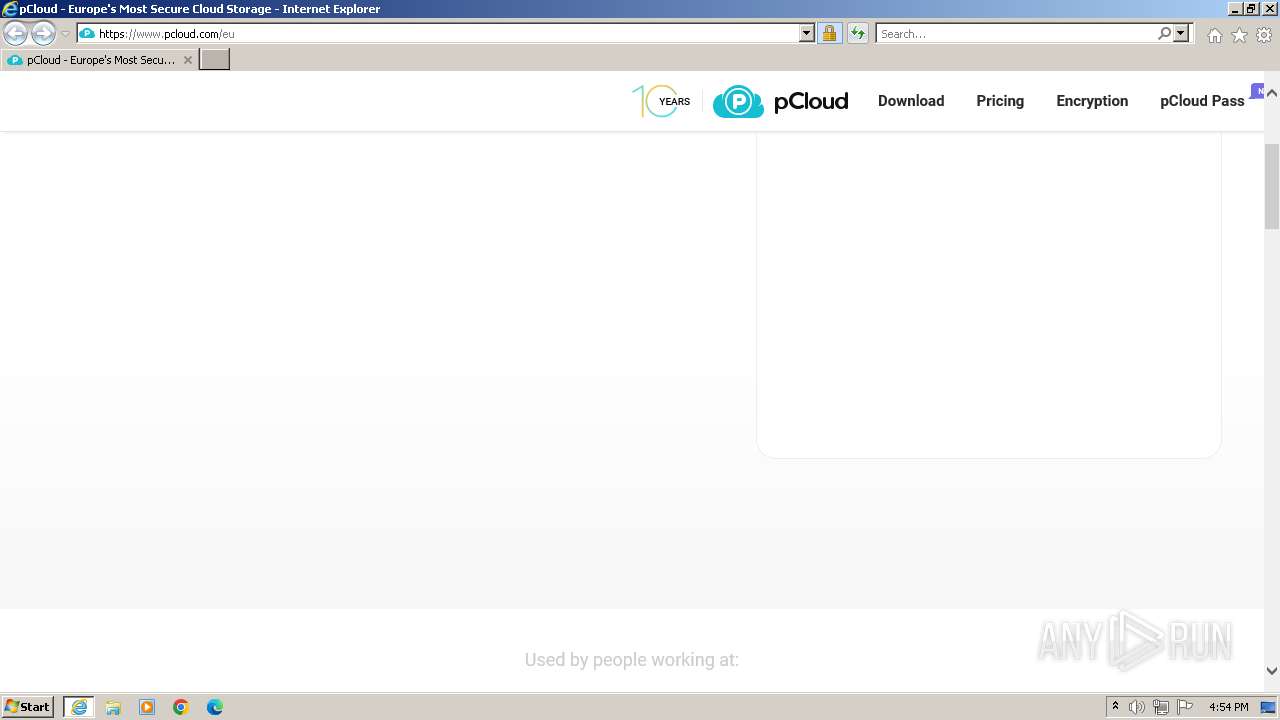Click the pCloud cloud logo
This screenshot has height=720, width=1280.
[x=780, y=101]
